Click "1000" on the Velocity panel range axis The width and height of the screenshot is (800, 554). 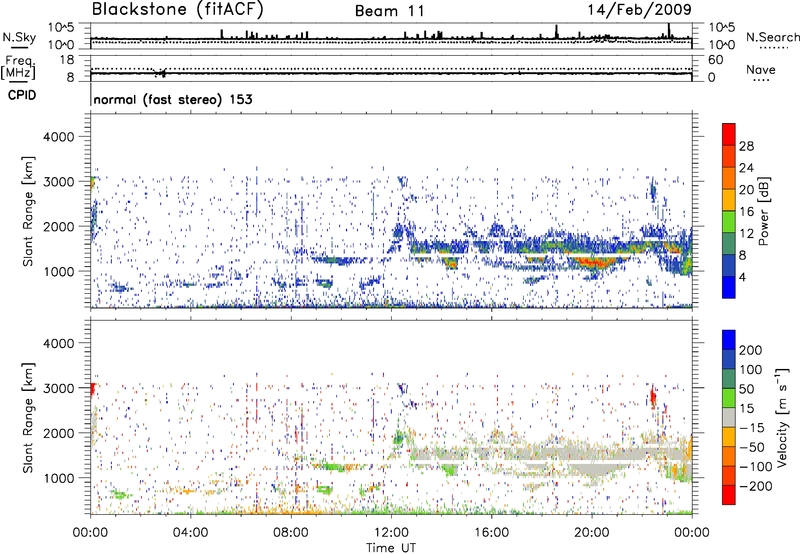click(59, 478)
